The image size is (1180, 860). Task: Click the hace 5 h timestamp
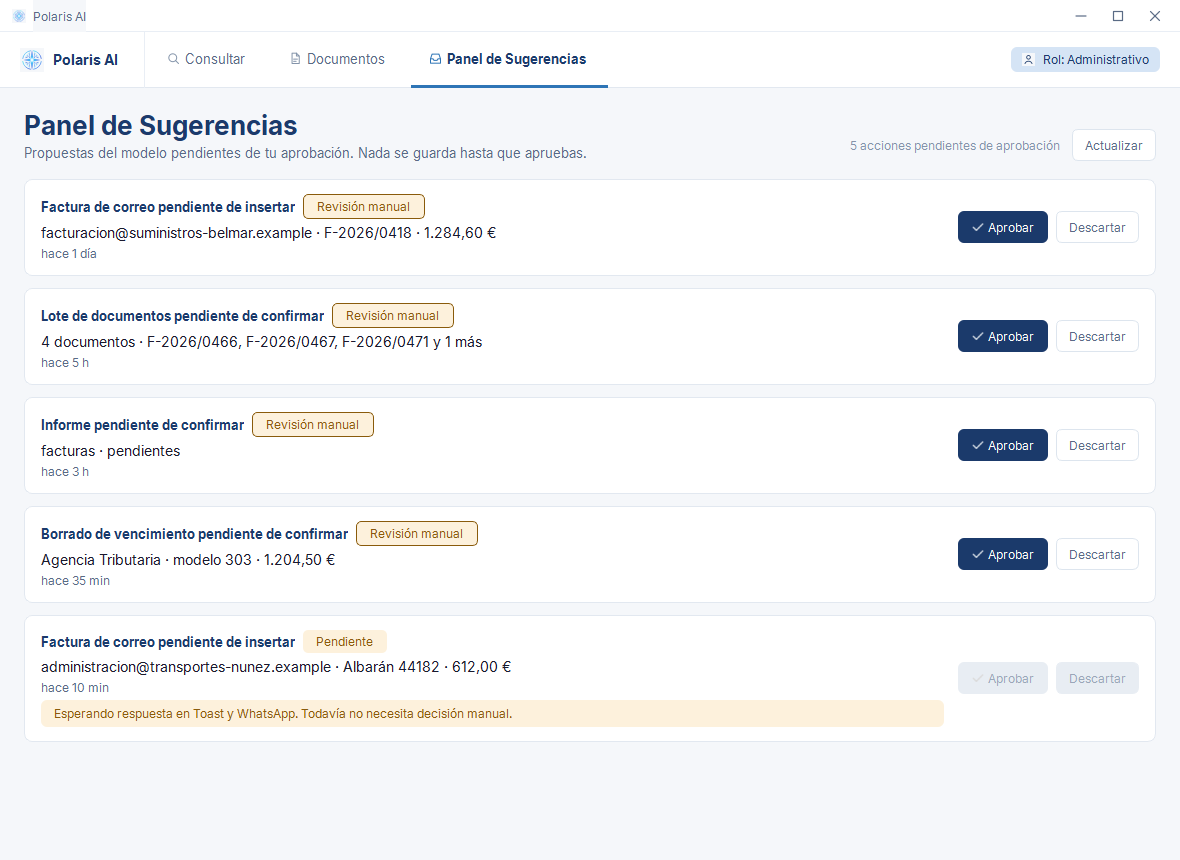click(x=65, y=363)
